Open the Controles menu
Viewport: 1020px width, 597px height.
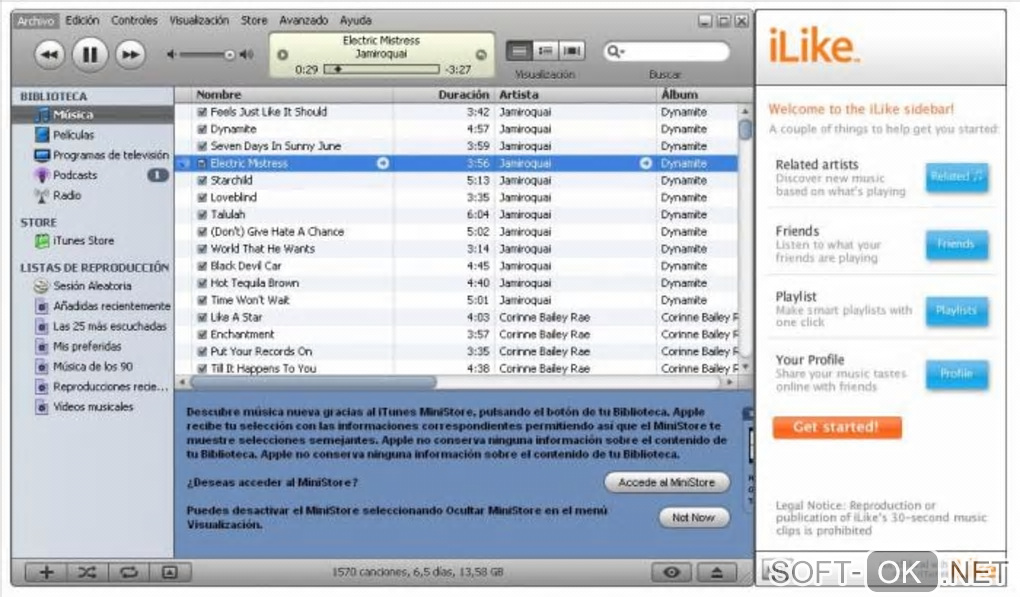tap(134, 21)
